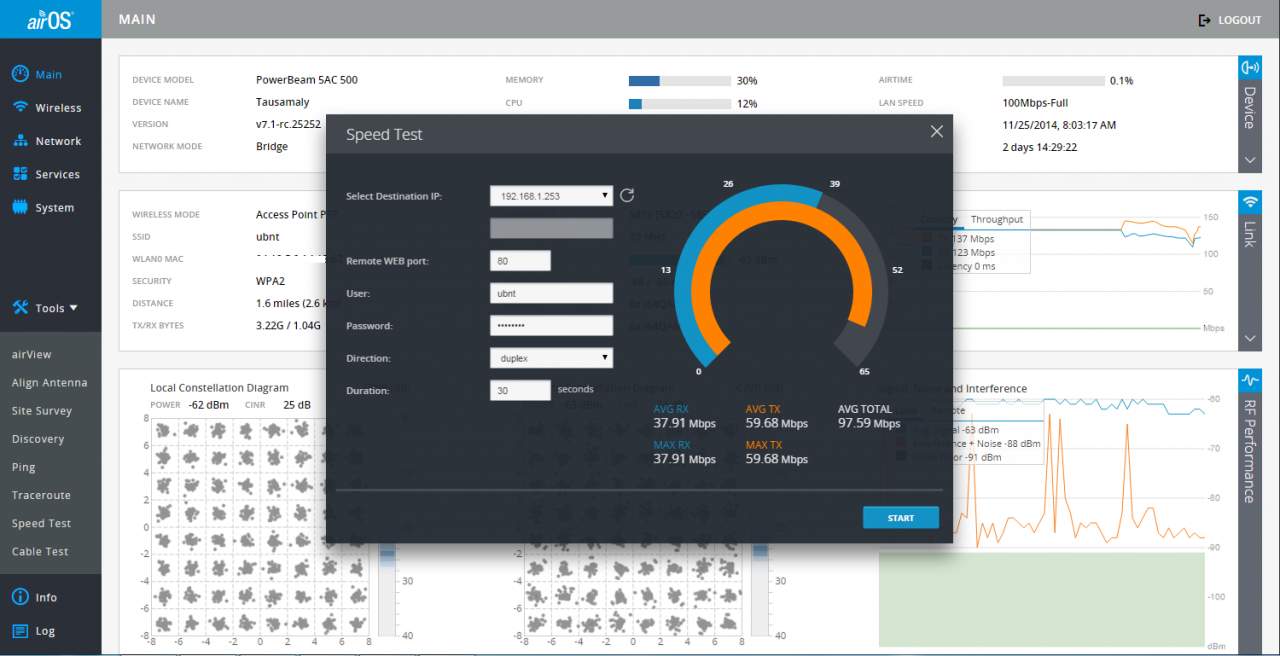Open Site Survey from the Tools list

[41, 411]
